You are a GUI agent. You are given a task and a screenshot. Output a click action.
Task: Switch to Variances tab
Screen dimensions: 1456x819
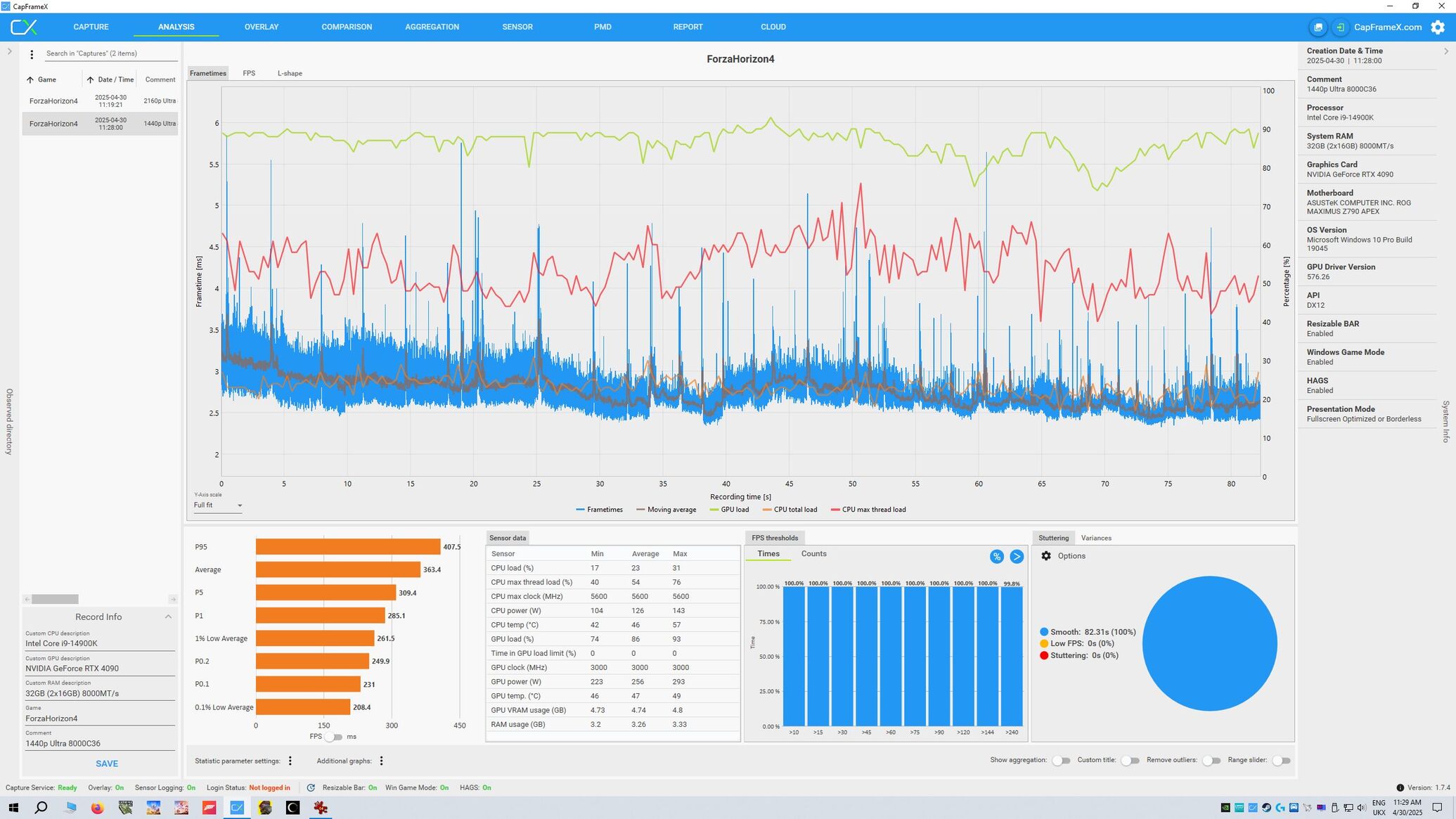pyautogui.click(x=1096, y=539)
